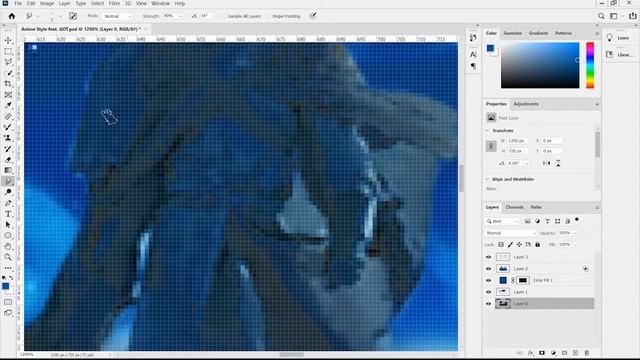The image size is (640, 360).
Task: Open the Home screen icon
Action: [11, 16]
